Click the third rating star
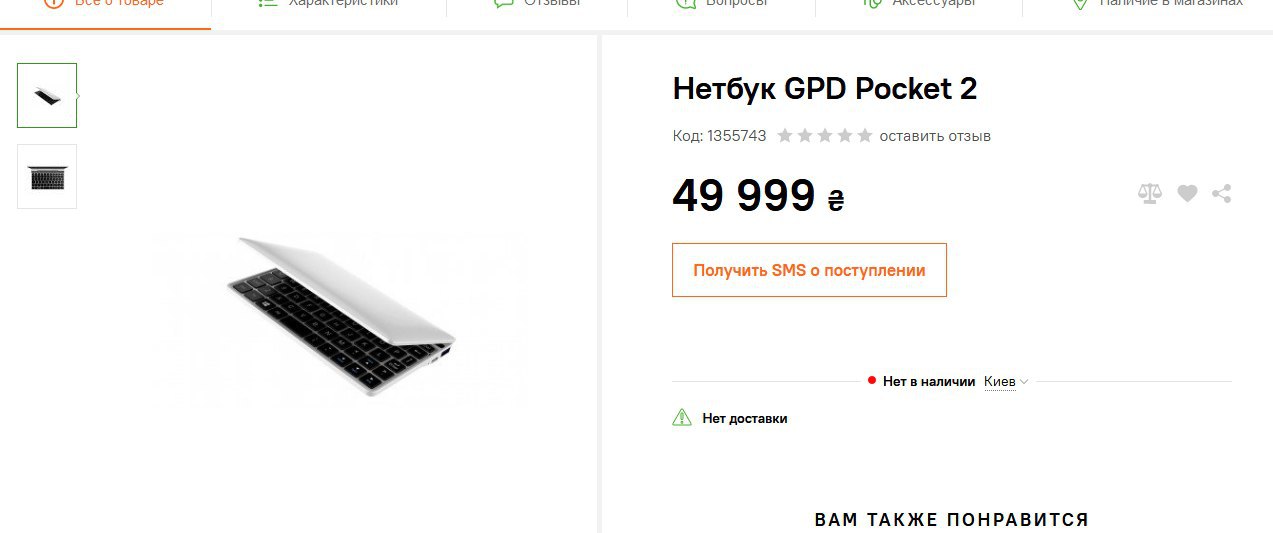Viewport: 1273px width, 533px height. [825, 135]
